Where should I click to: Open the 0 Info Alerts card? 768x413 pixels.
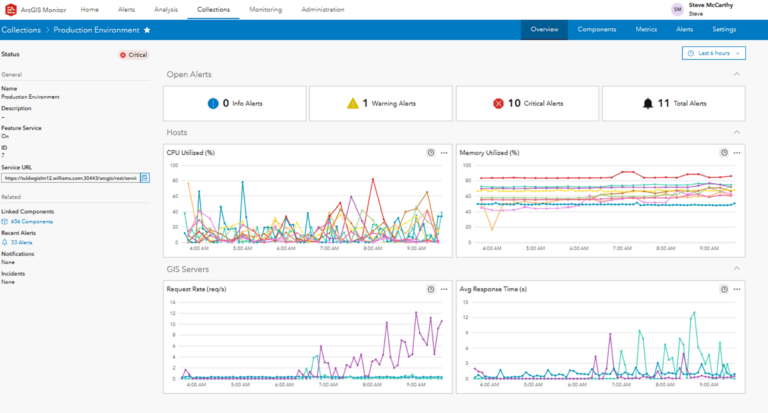click(x=235, y=103)
